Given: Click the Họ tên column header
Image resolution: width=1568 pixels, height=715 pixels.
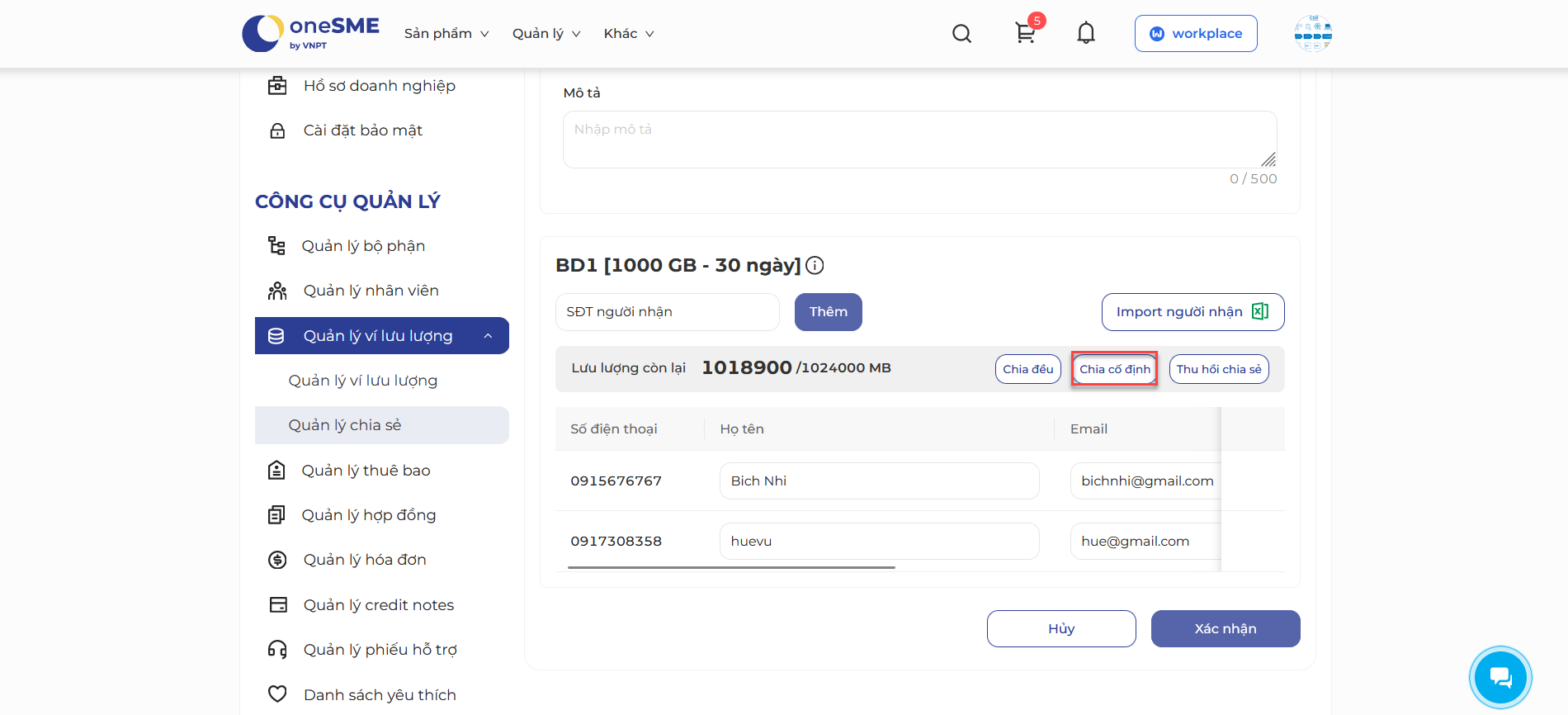Looking at the screenshot, I should pyautogui.click(x=741, y=429).
